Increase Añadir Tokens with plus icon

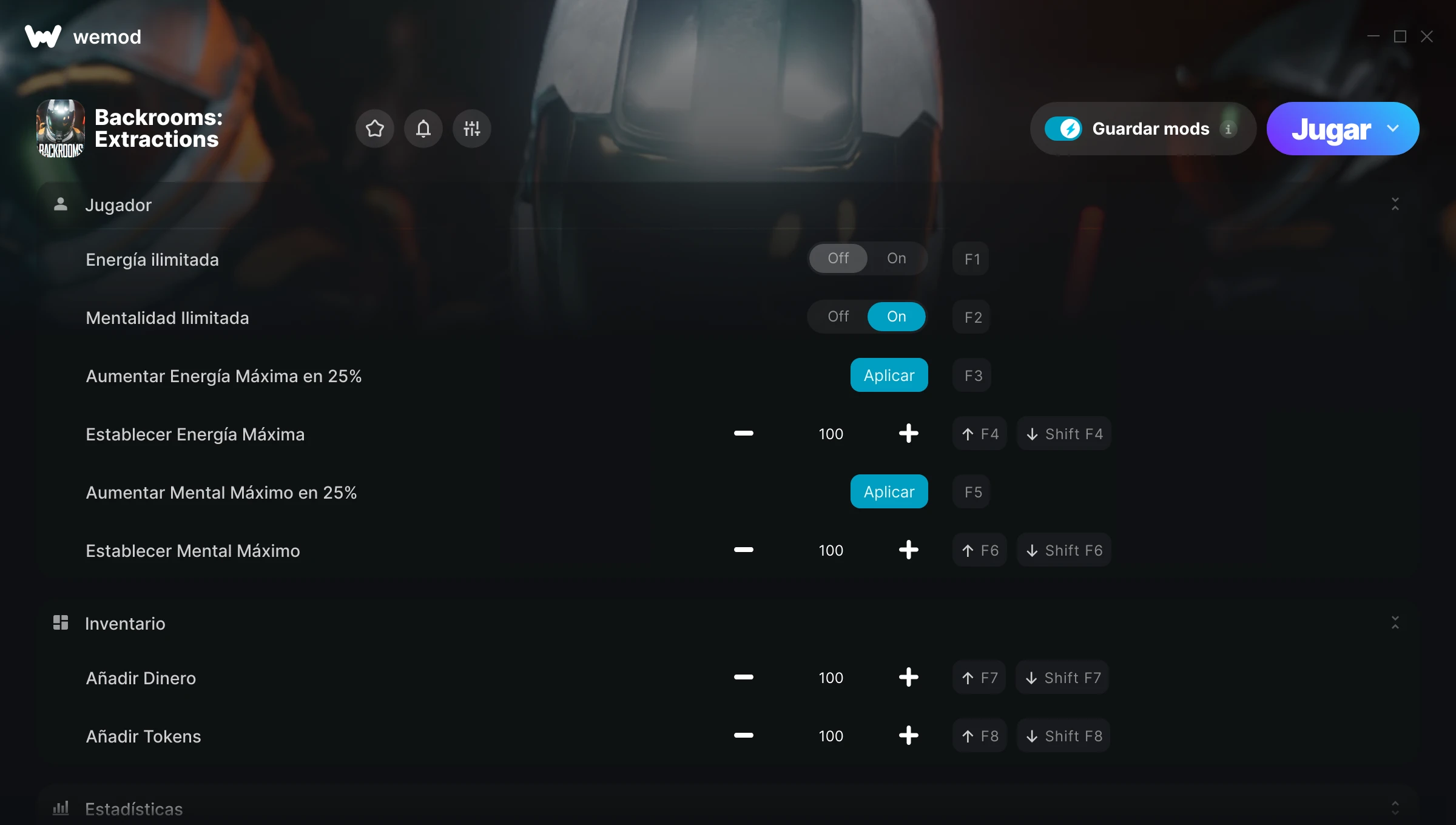(908, 735)
